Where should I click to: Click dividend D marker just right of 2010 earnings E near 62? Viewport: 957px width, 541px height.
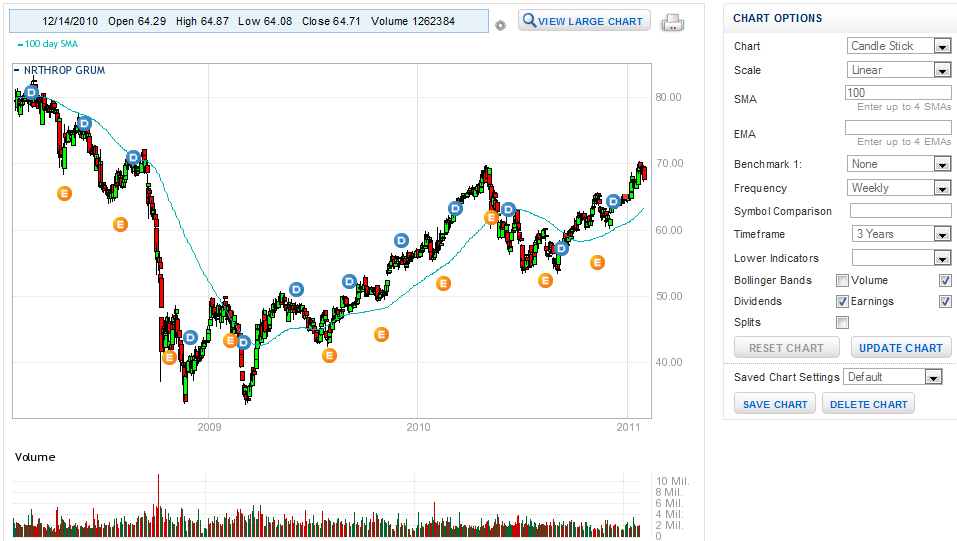508,210
